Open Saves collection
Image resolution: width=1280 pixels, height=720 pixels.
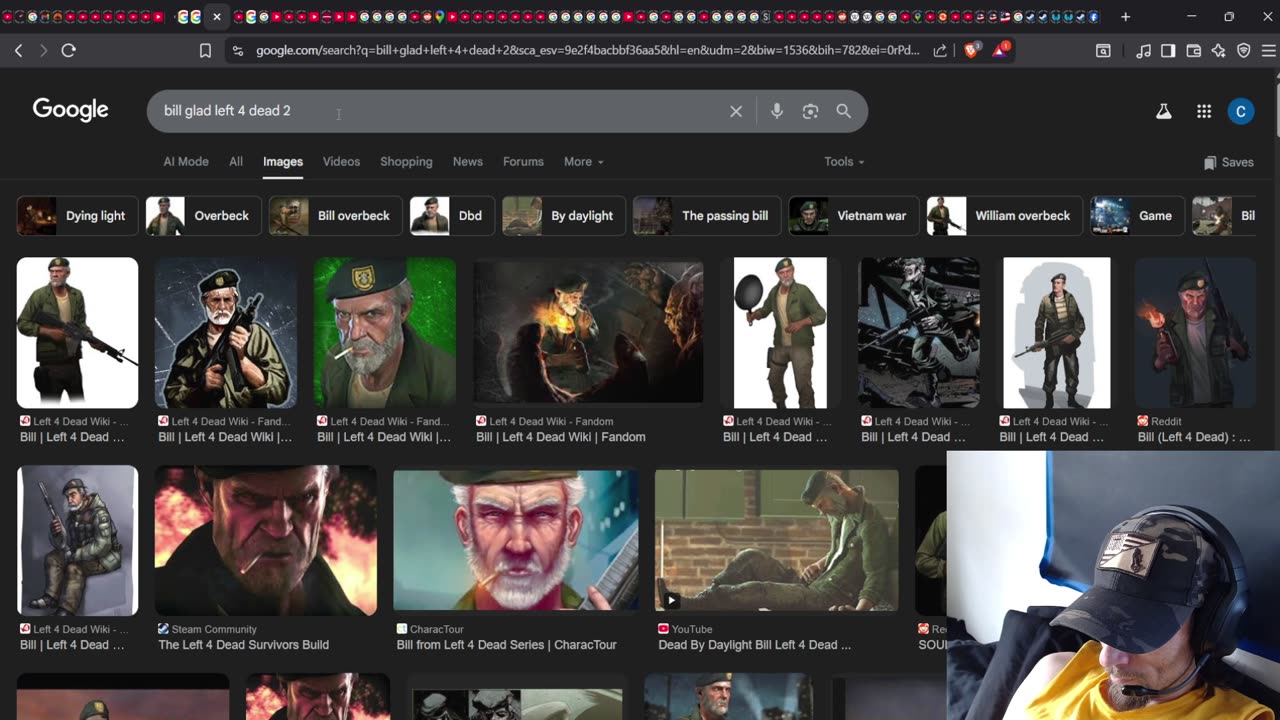pyautogui.click(x=1229, y=162)
